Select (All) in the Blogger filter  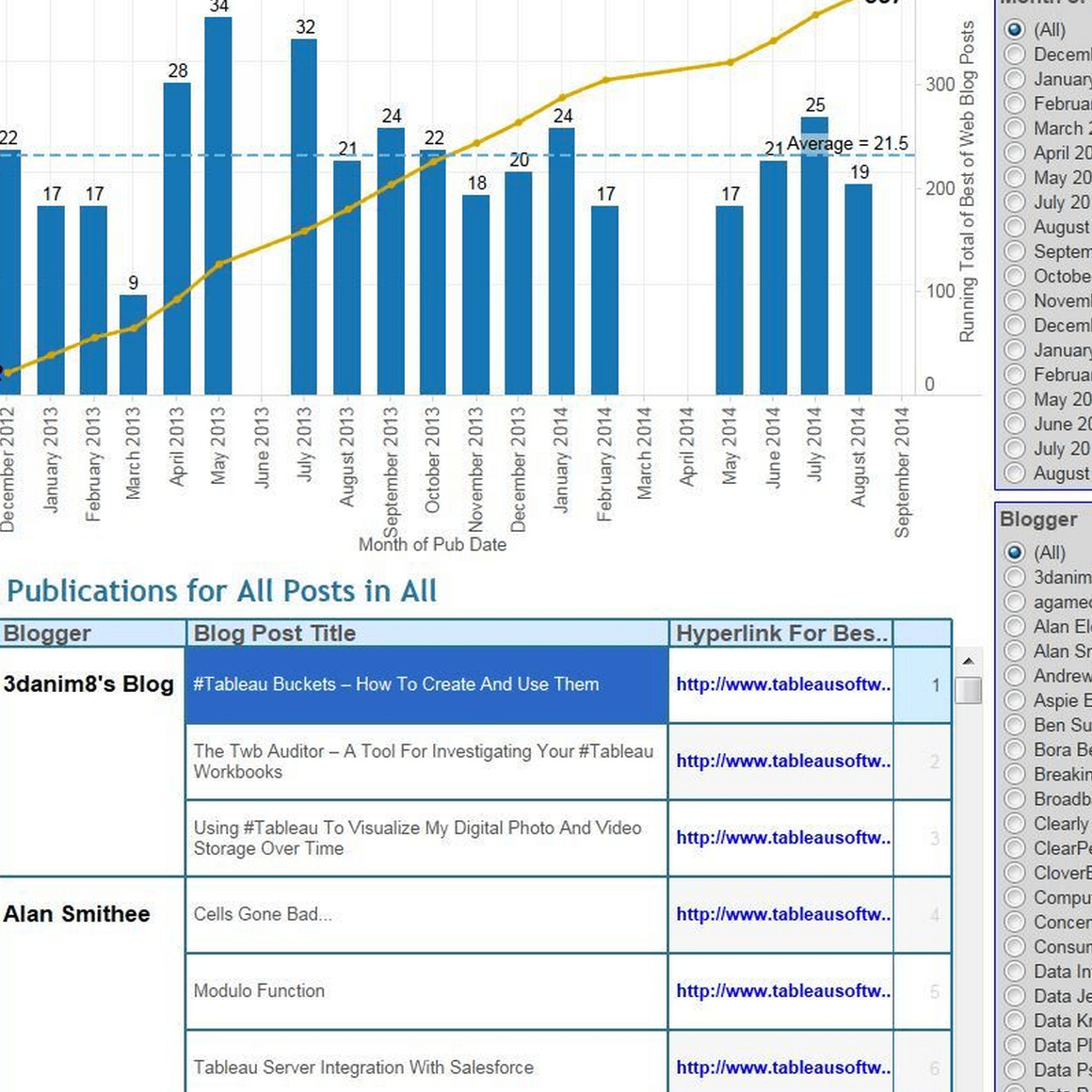[1015, 553]
